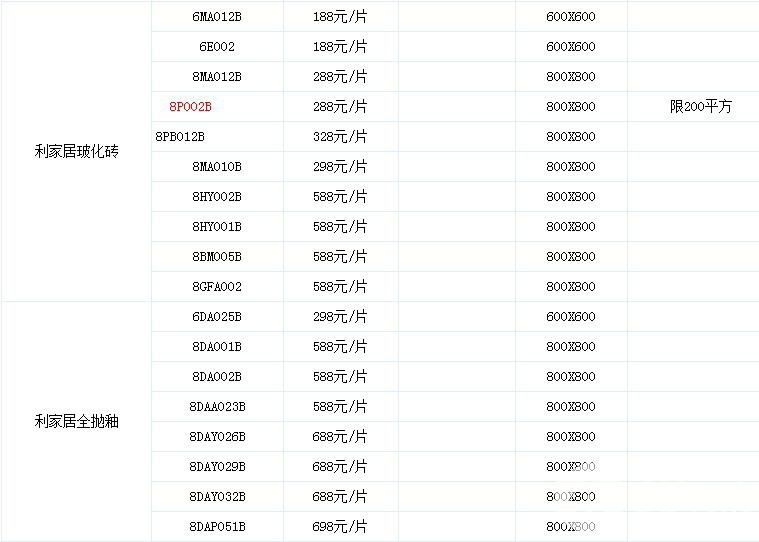This screenshot has height=542, width=759.
Task: Select the 8HY001B model entry
Action: click(x=217, y=227)
